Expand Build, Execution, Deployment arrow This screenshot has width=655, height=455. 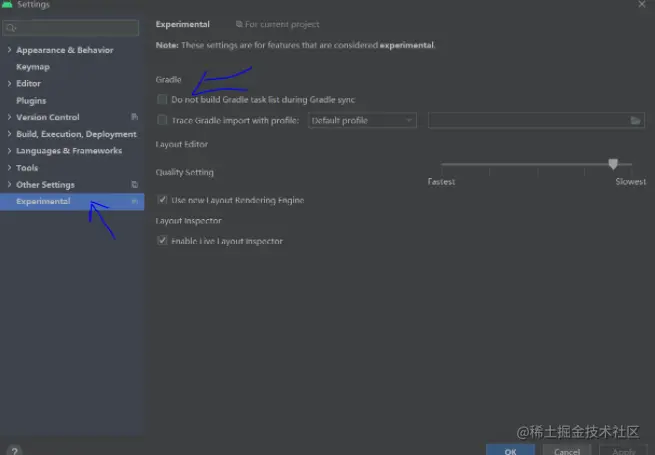coord(9,134)
